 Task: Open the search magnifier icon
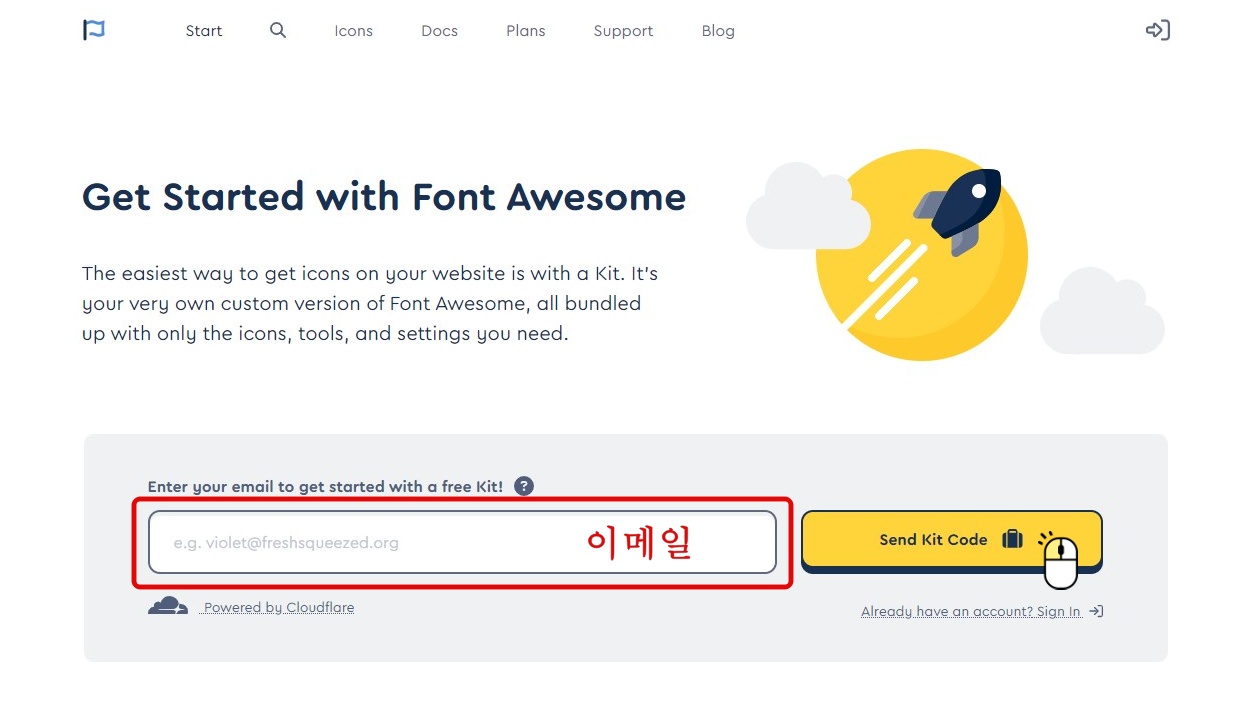click(x=278, y=31)
